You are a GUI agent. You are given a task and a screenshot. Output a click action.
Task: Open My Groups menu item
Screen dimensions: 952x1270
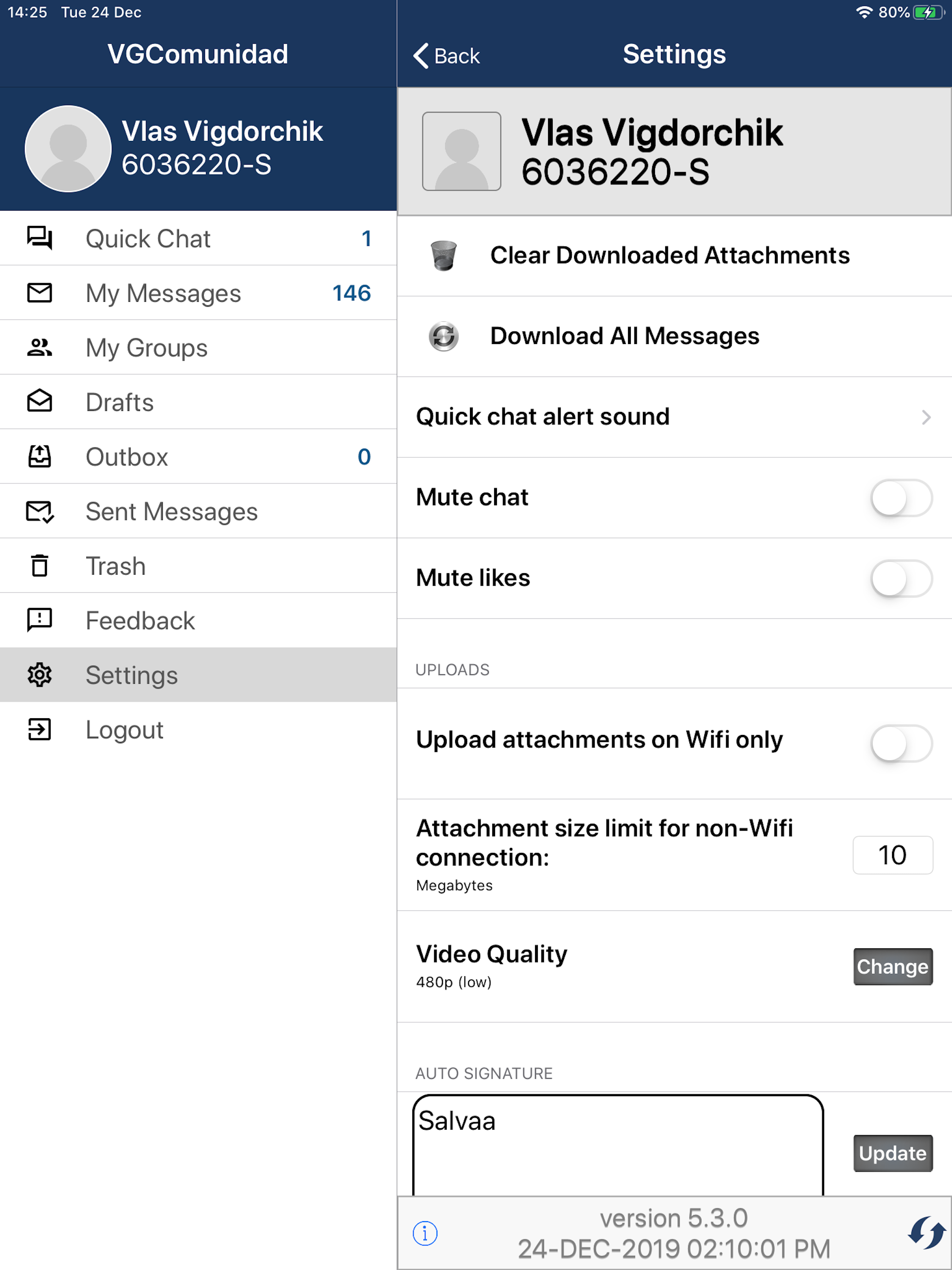(198, 347)
